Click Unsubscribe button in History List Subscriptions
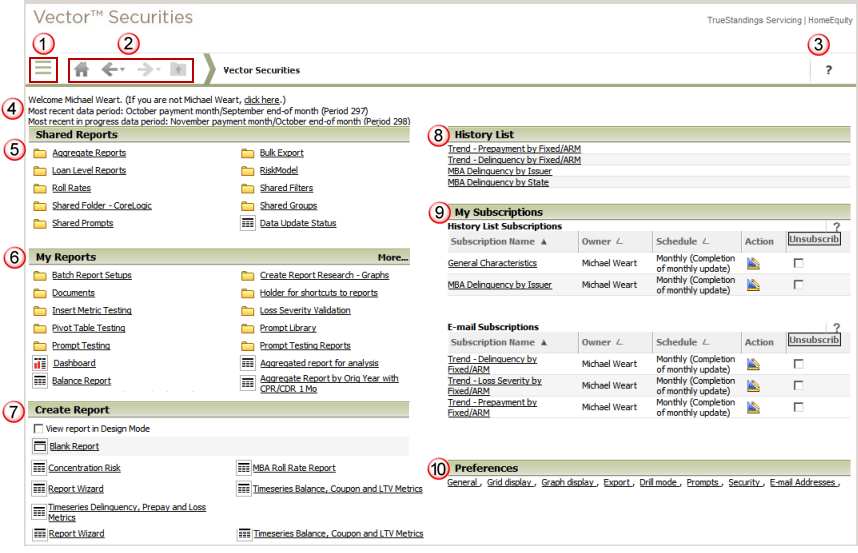The height and width of the screenshot is (553, 858). [x=814, y=239]
